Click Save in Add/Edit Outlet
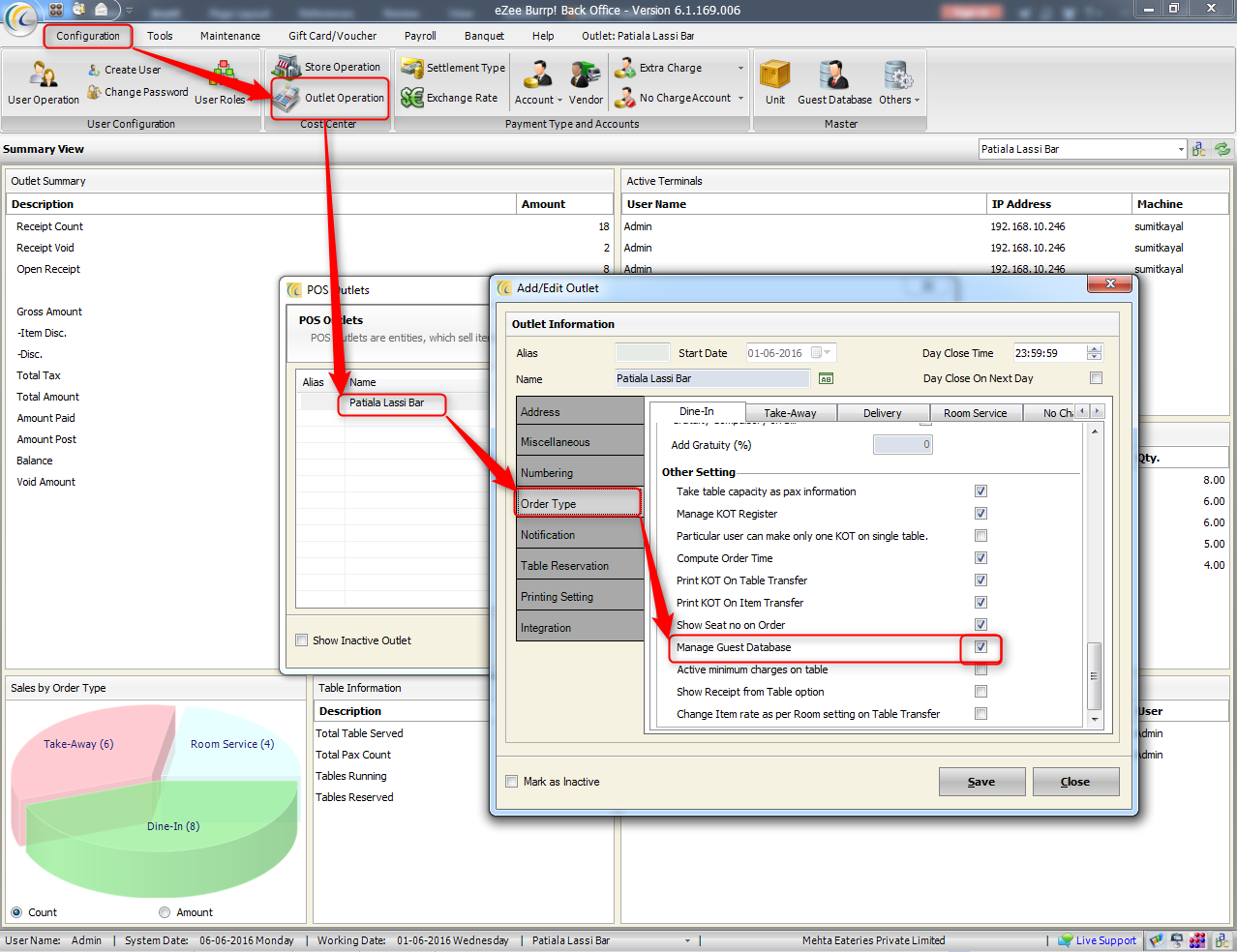 [x=981, y=782]
